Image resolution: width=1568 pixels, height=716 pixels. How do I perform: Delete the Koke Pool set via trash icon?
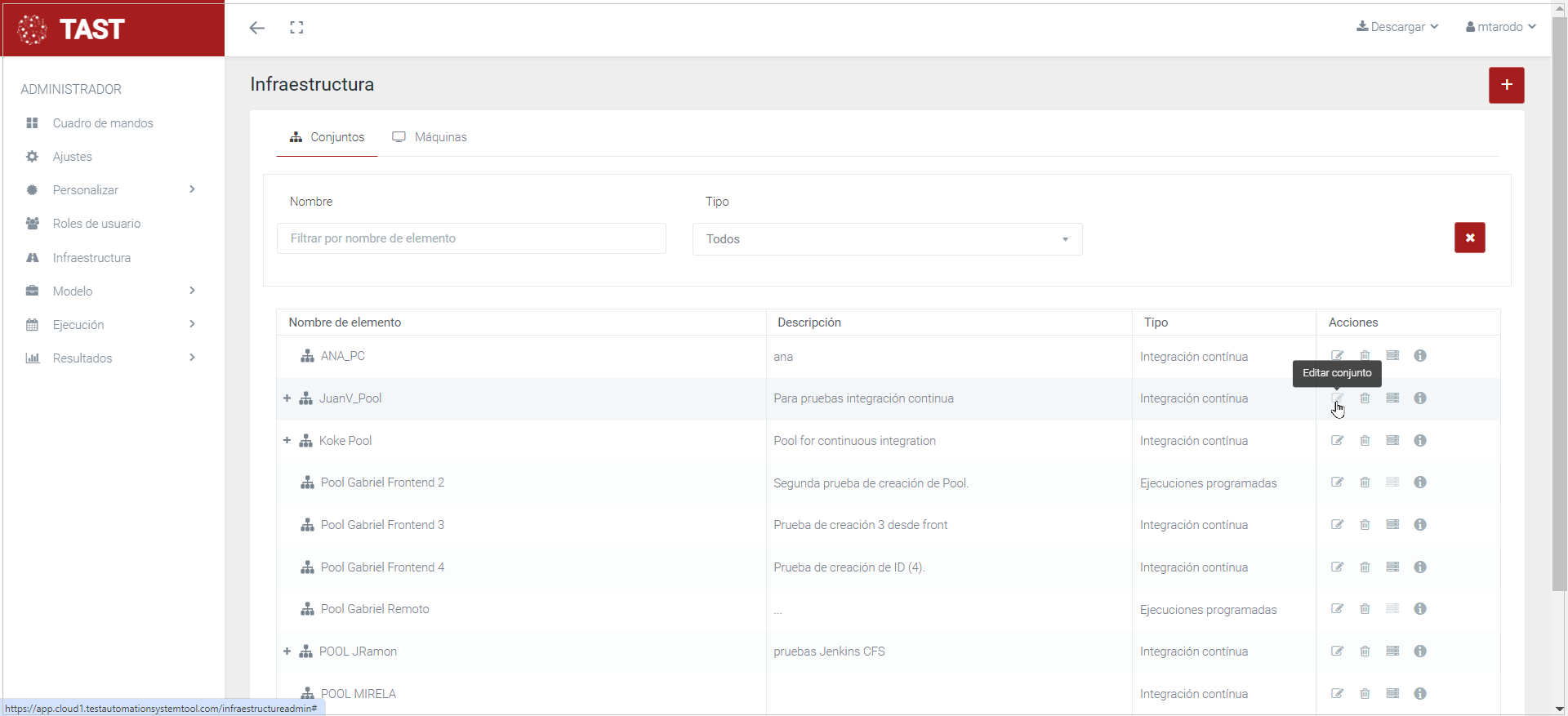point(1365,441)
